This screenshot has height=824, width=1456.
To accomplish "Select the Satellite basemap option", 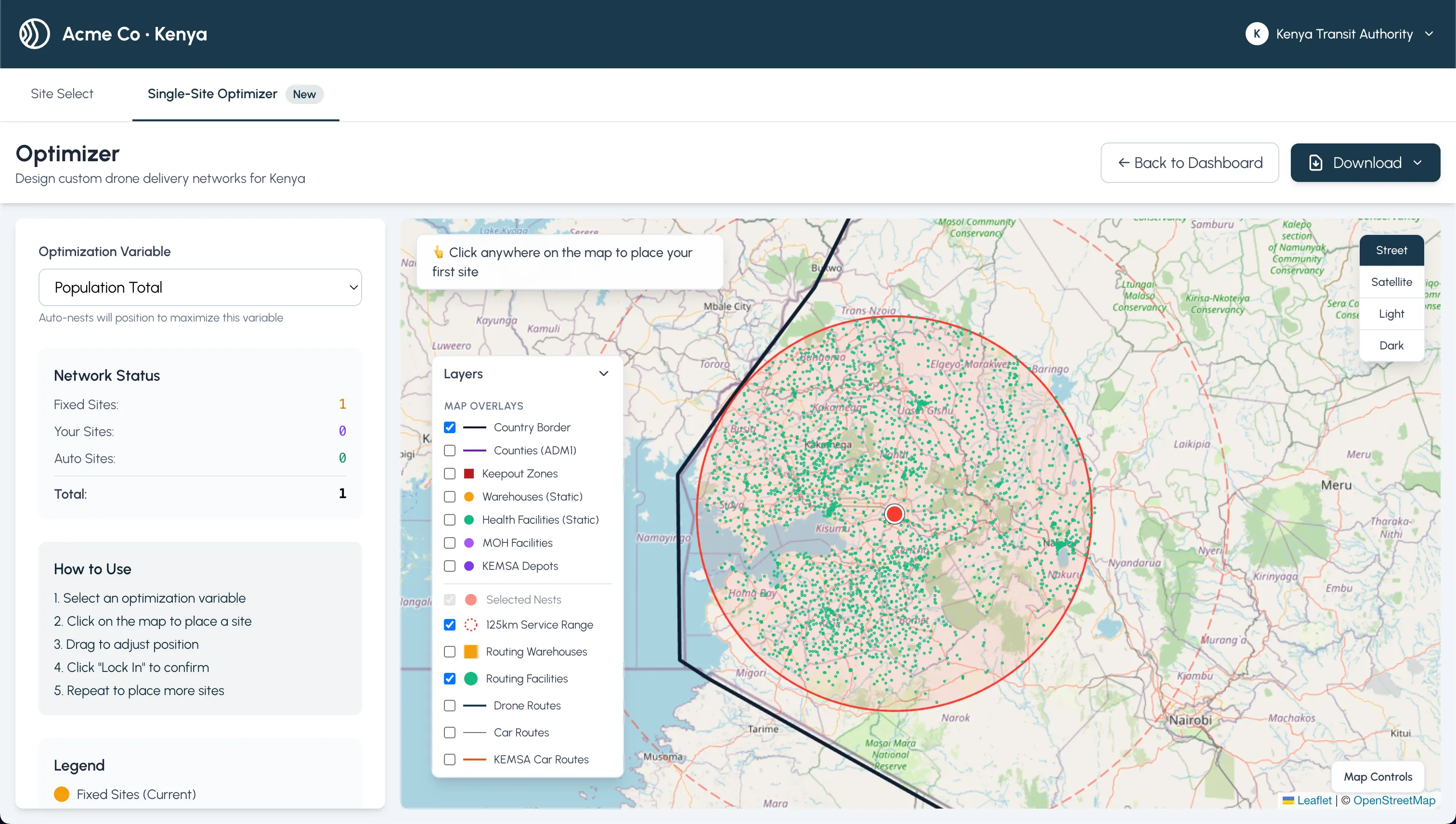I will click(x=1391, y=282).
